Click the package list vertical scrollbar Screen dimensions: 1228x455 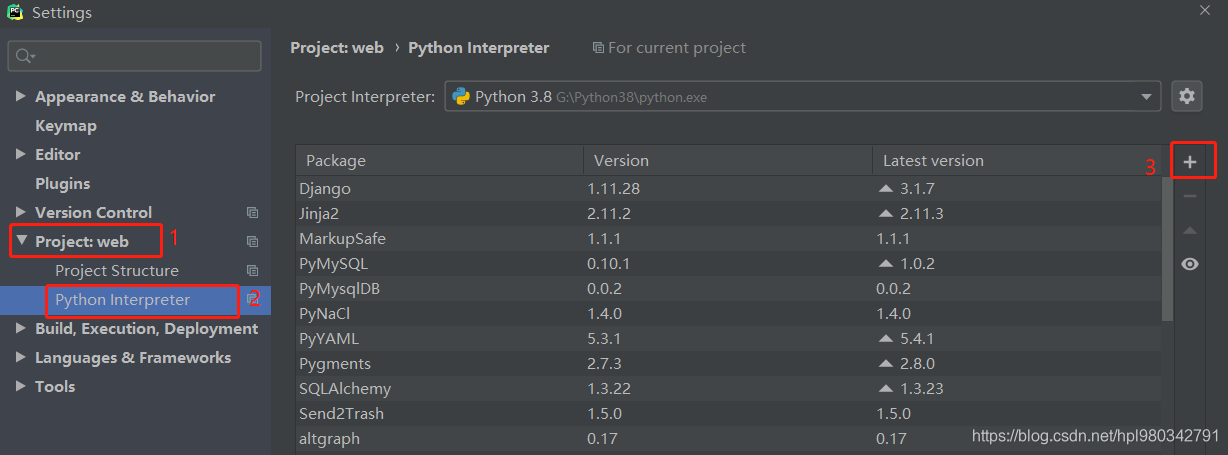point(1167,250)
